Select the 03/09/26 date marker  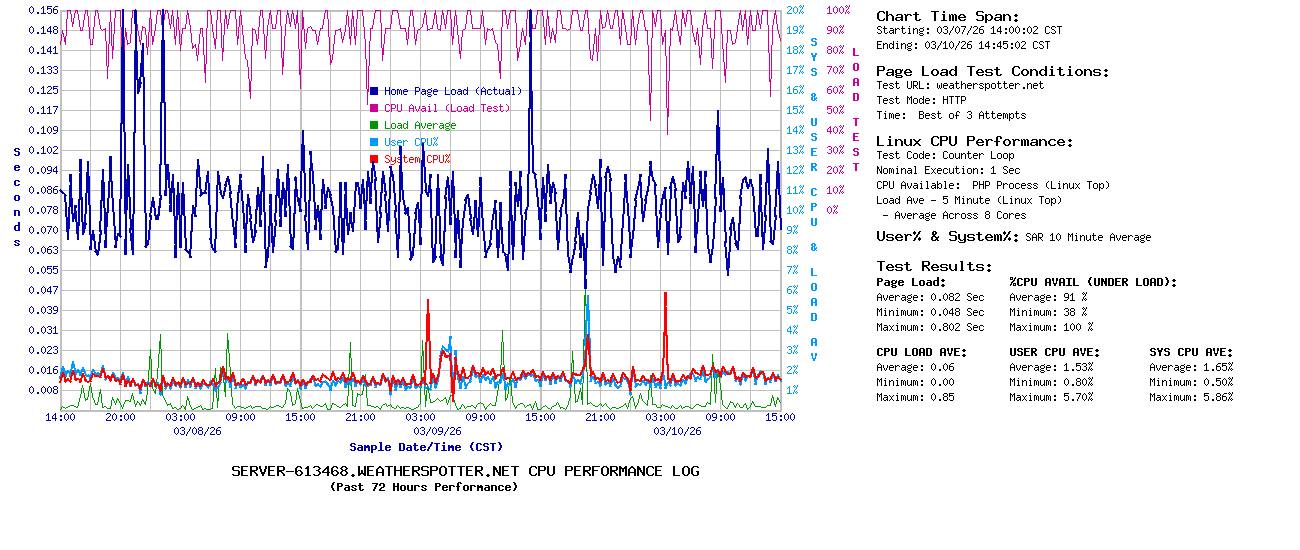439,431
